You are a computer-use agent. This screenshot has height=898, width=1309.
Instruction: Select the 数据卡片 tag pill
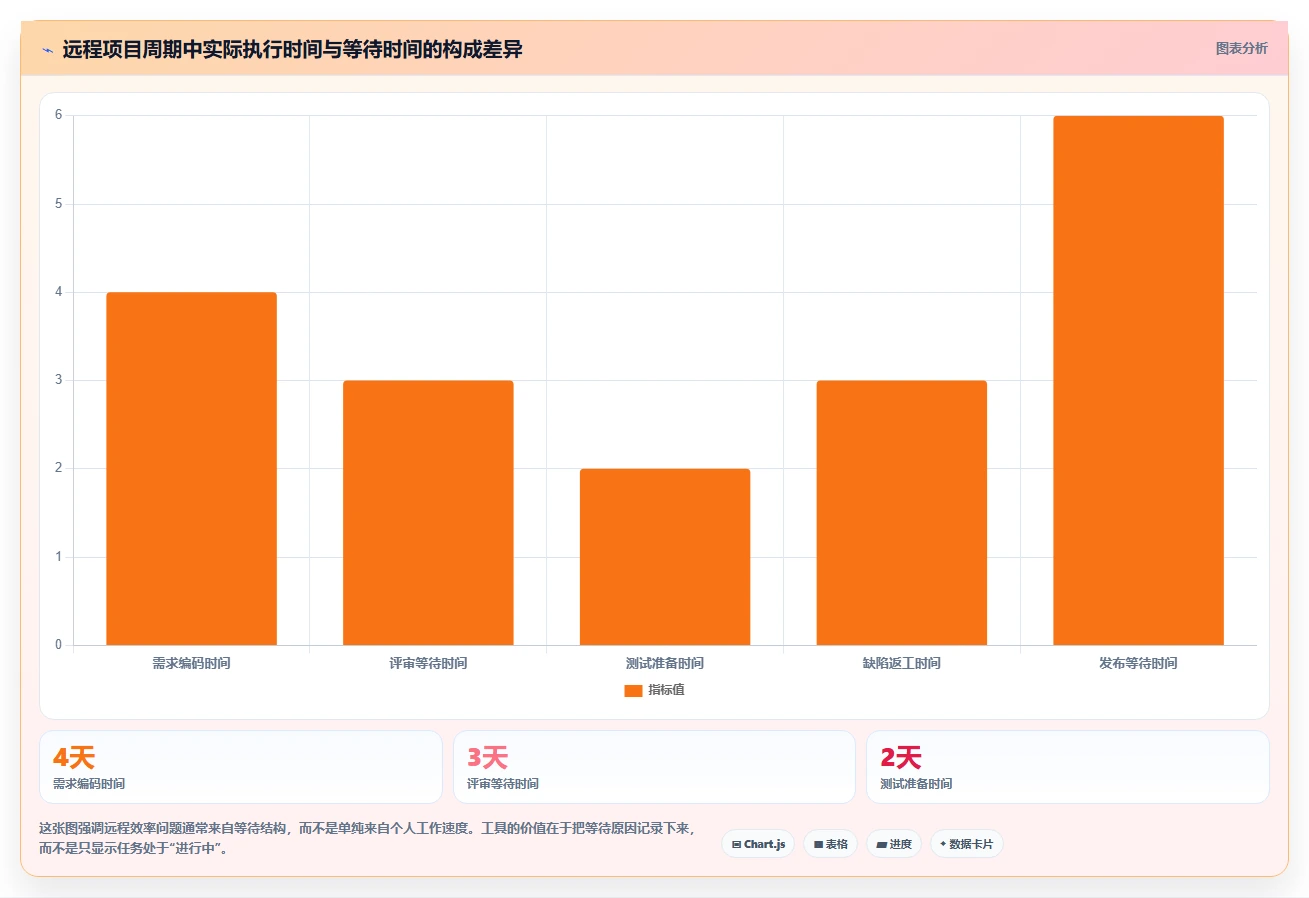pyautogui.click(x=966, y=844)
